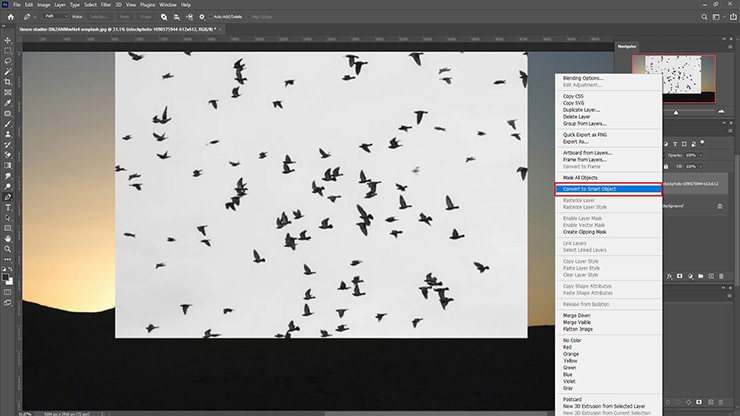The width and height of the screenshot is (740, 416).
Task: Click the Selection button in options bar
Action: [x=99, y=17]
